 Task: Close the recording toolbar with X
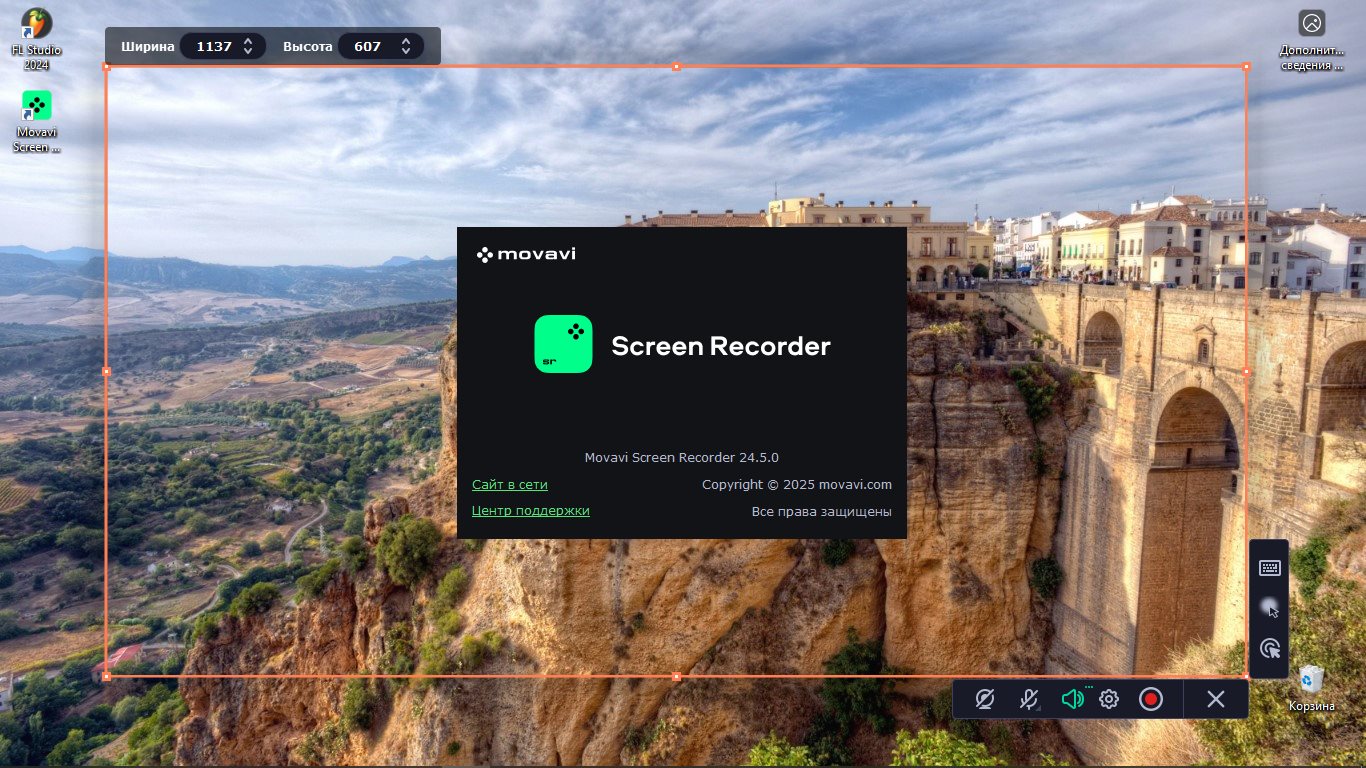1215,699
